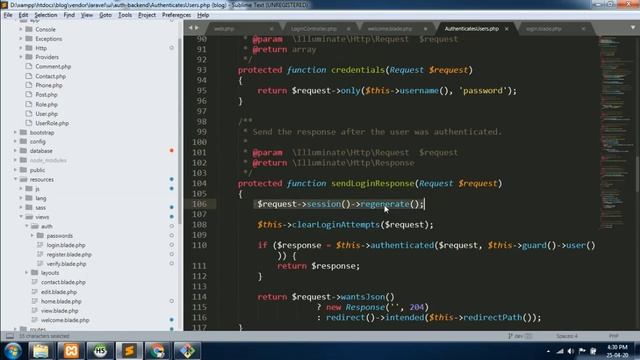Click the Sublime Text taskbar icon
Screen dimensions: 640x360
tap(129, 351)
